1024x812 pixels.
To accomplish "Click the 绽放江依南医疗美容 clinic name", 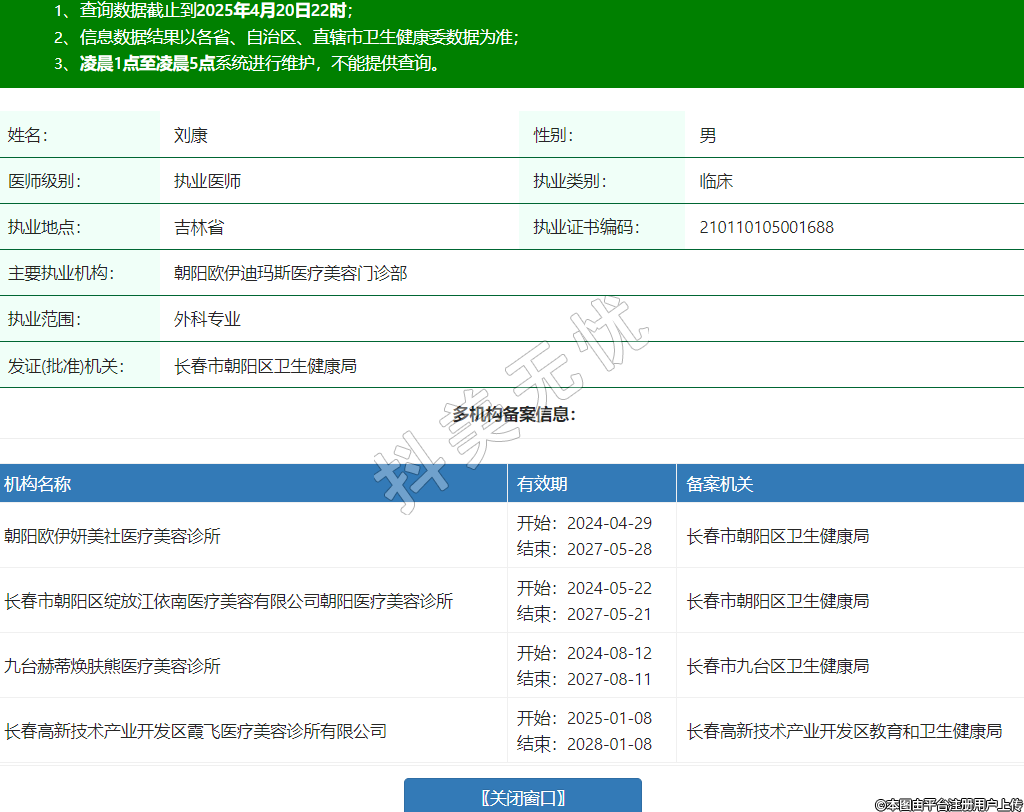I will tap(228, 601).
